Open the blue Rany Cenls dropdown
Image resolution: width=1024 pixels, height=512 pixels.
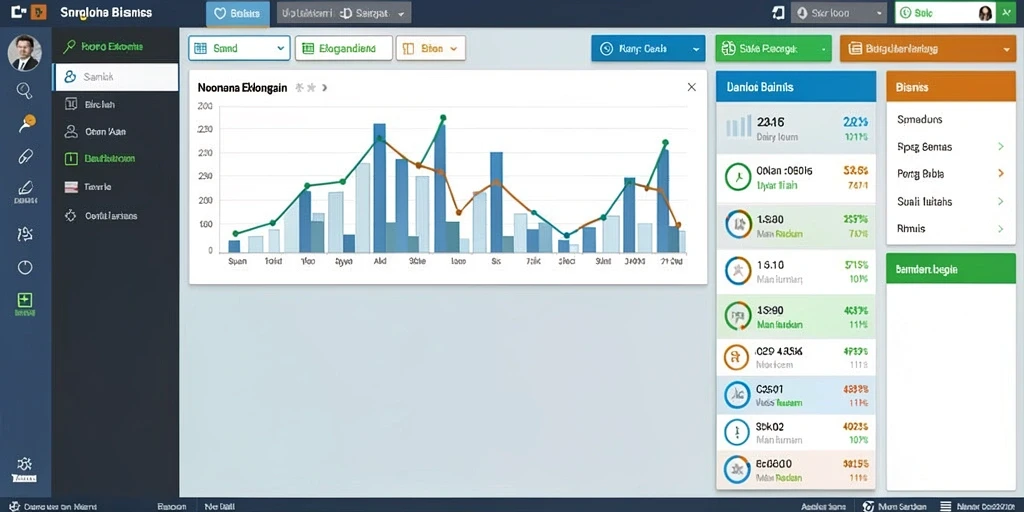click(648, 48)
